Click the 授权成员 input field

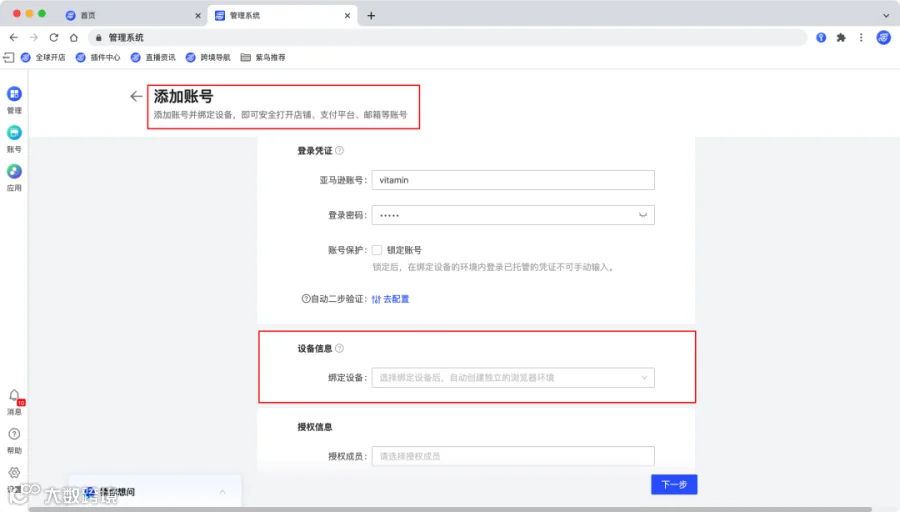pyautogui.click(x=513, y=456)
